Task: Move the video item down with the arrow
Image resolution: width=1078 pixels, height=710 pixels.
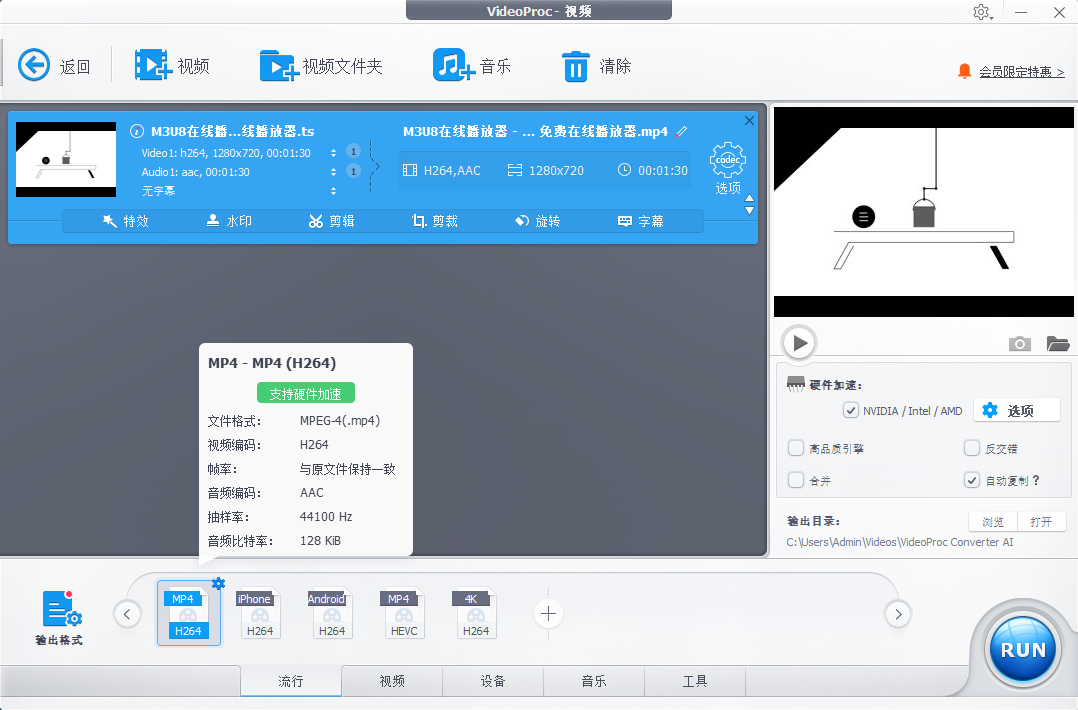Action: pos(749,211)
